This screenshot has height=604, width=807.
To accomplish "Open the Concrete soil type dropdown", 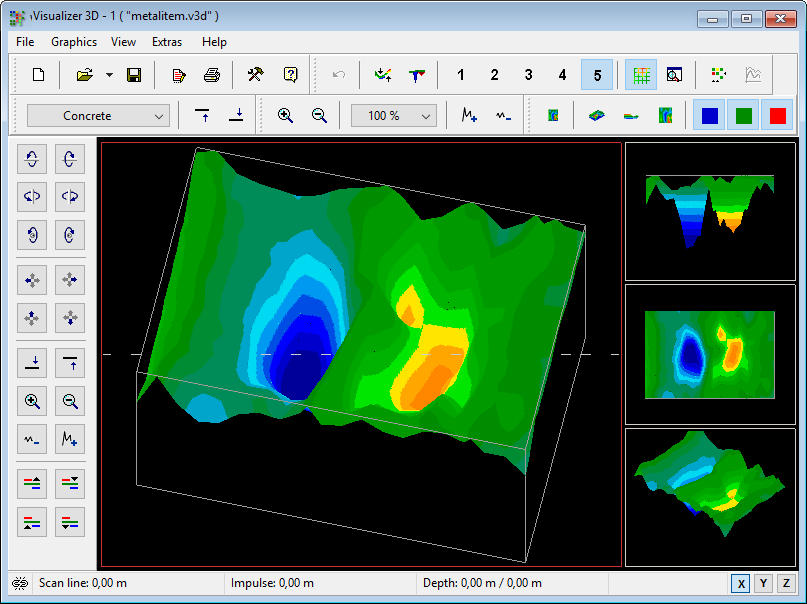I will (99, 116).
